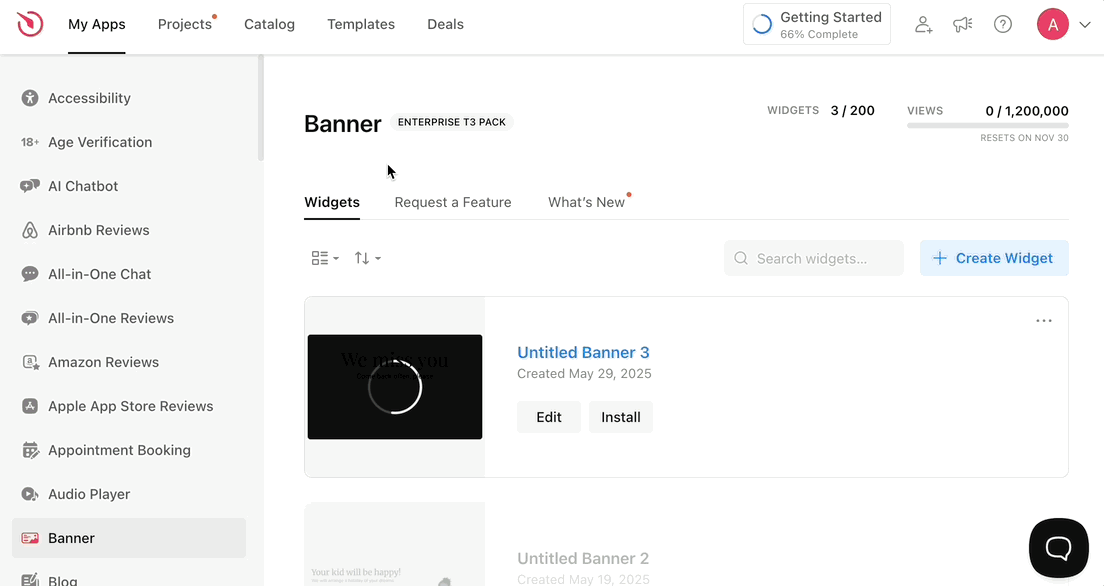1104x586 pixels.
Task: Open the sort order dropdown
Action: [367, 258]
